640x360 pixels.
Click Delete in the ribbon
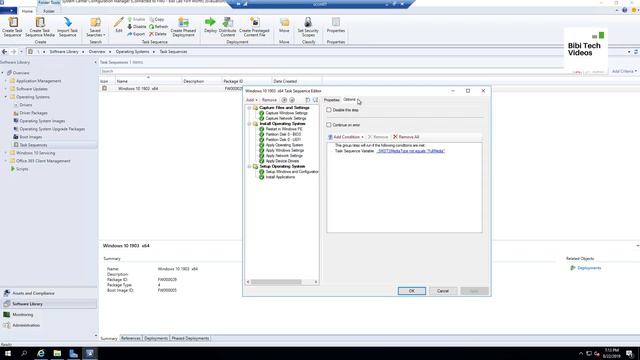tap(158, 34)
